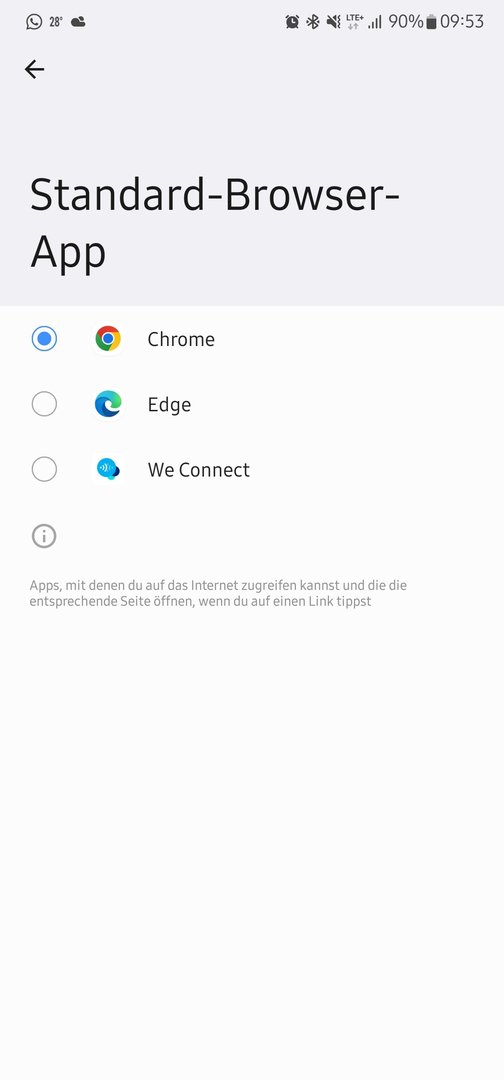Tap the info circle icon
The width and height of the screenshot is (504, 1080).
pyautogui.click(x=44, y=536)
